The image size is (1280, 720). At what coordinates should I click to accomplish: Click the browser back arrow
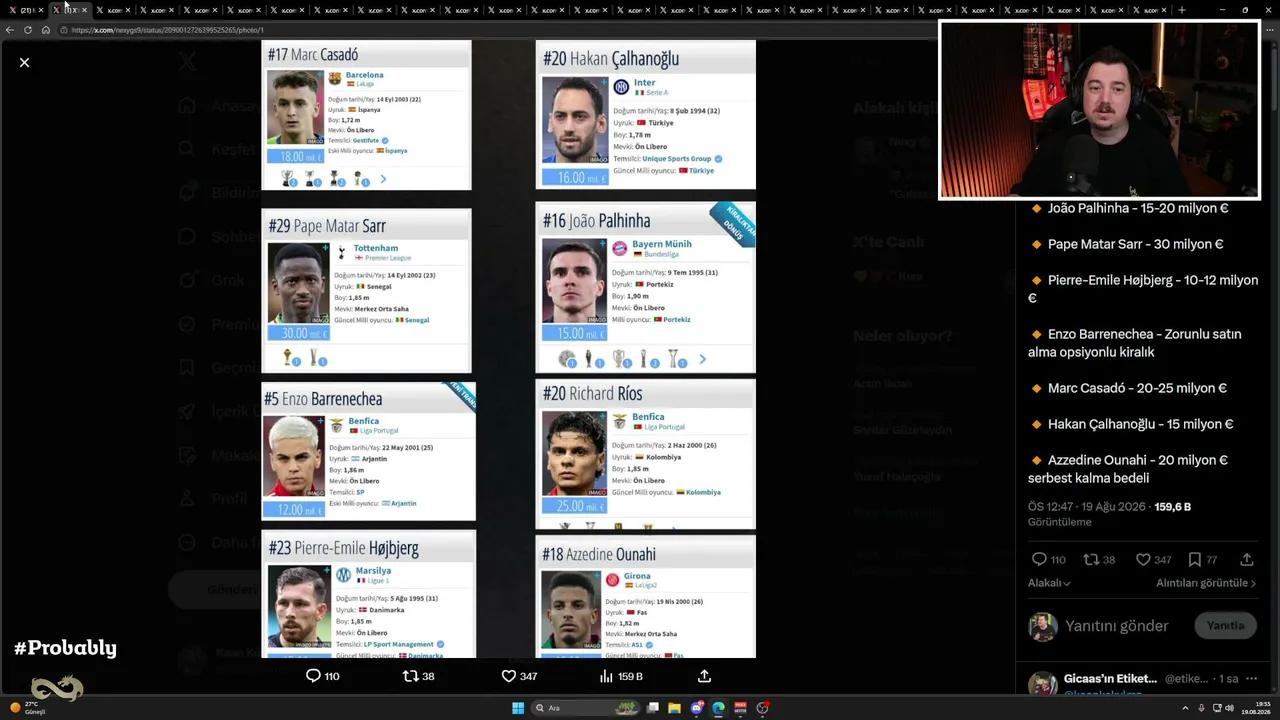pyautogui.click(x=10, y=30)
